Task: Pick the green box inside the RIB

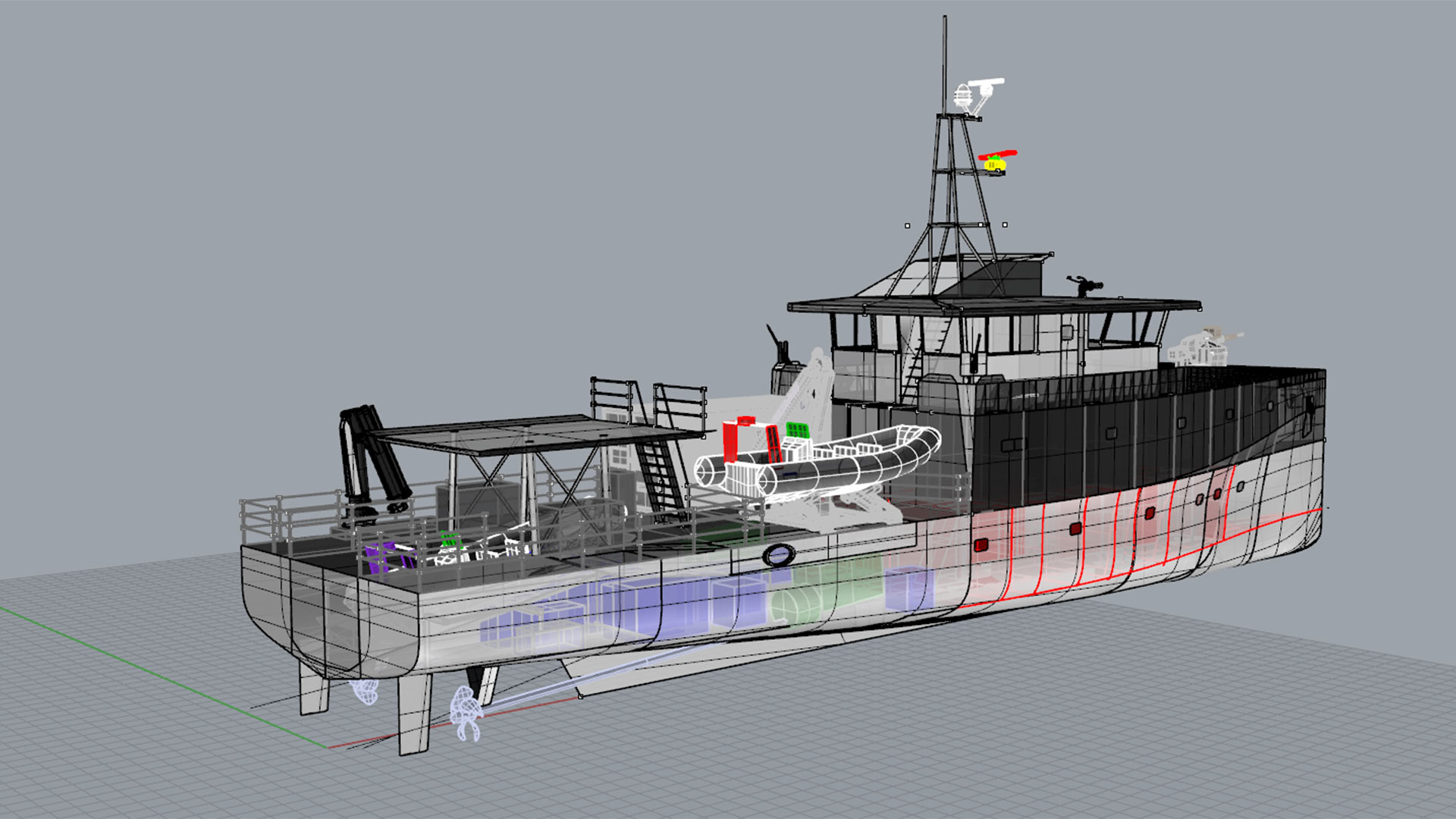Action: click(x=797, y=430)
